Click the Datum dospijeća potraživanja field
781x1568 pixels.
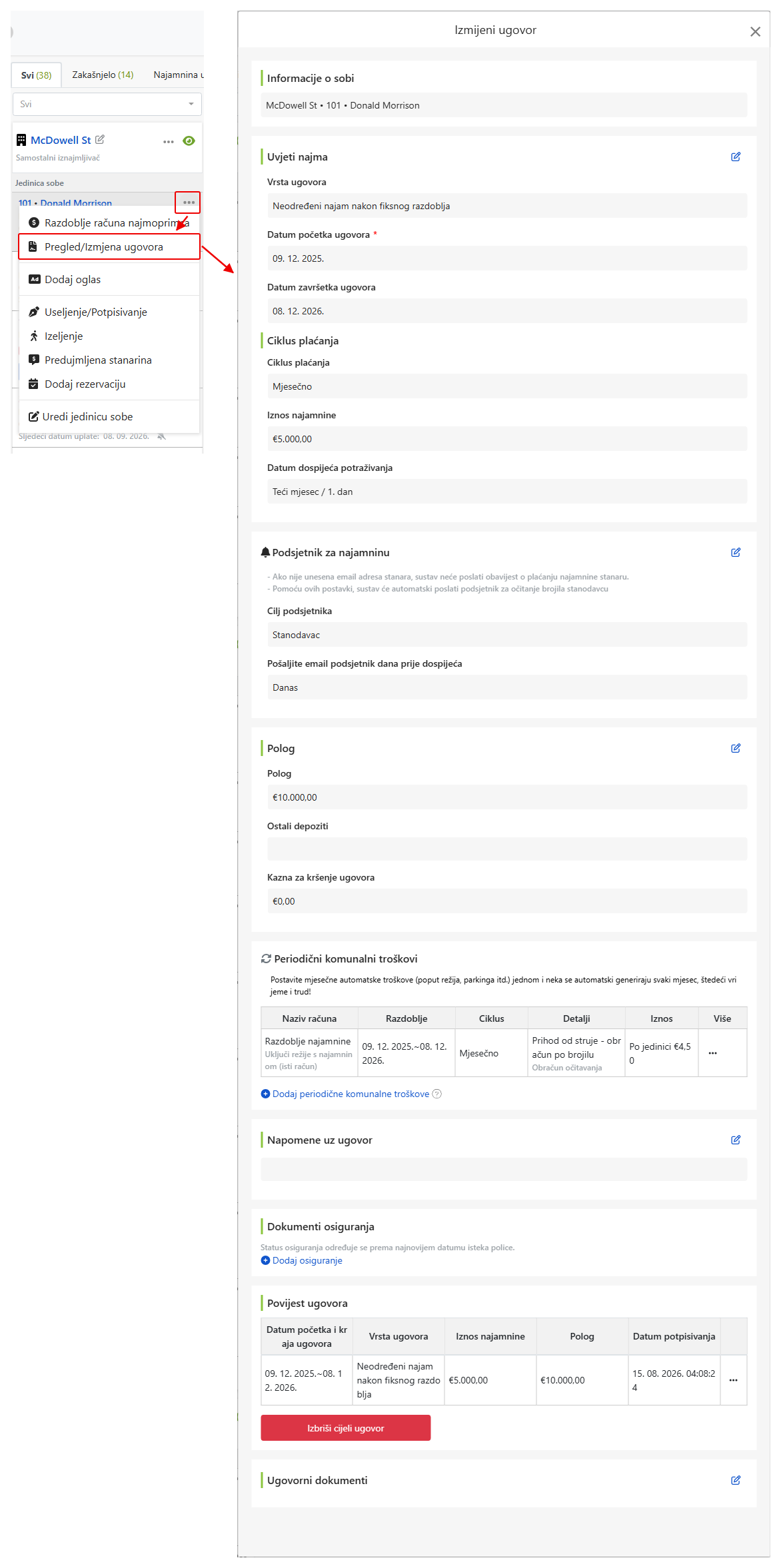tap(507, 492)
